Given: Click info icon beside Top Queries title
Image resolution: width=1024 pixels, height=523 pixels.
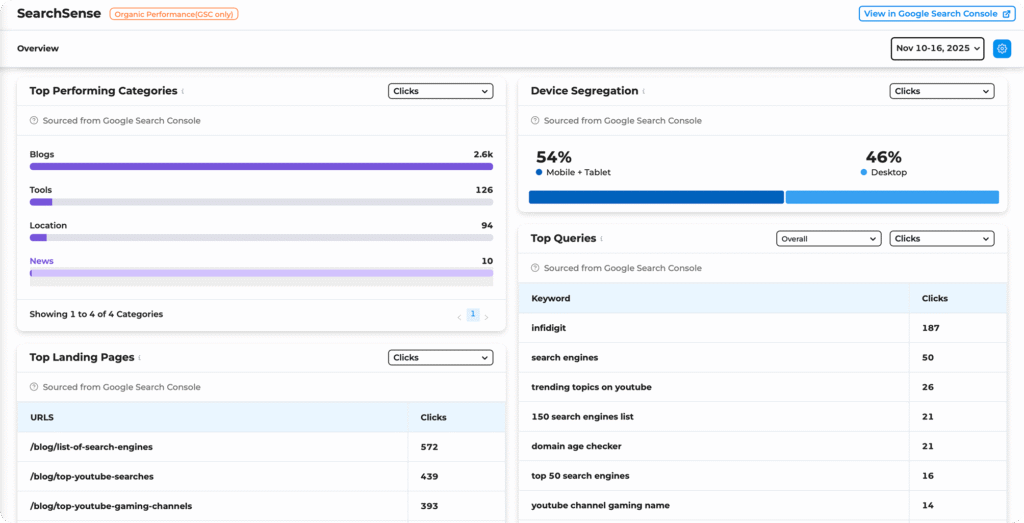Looking at the screenshot, I should coord(602,239).
